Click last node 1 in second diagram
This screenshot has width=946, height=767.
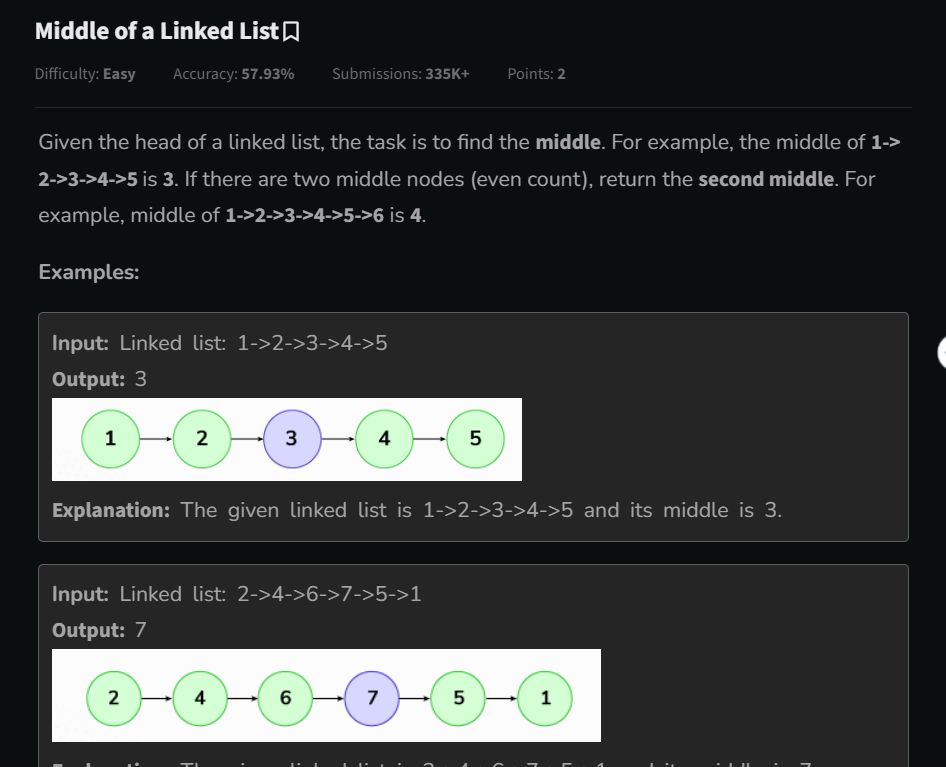(x=545, y=698)
